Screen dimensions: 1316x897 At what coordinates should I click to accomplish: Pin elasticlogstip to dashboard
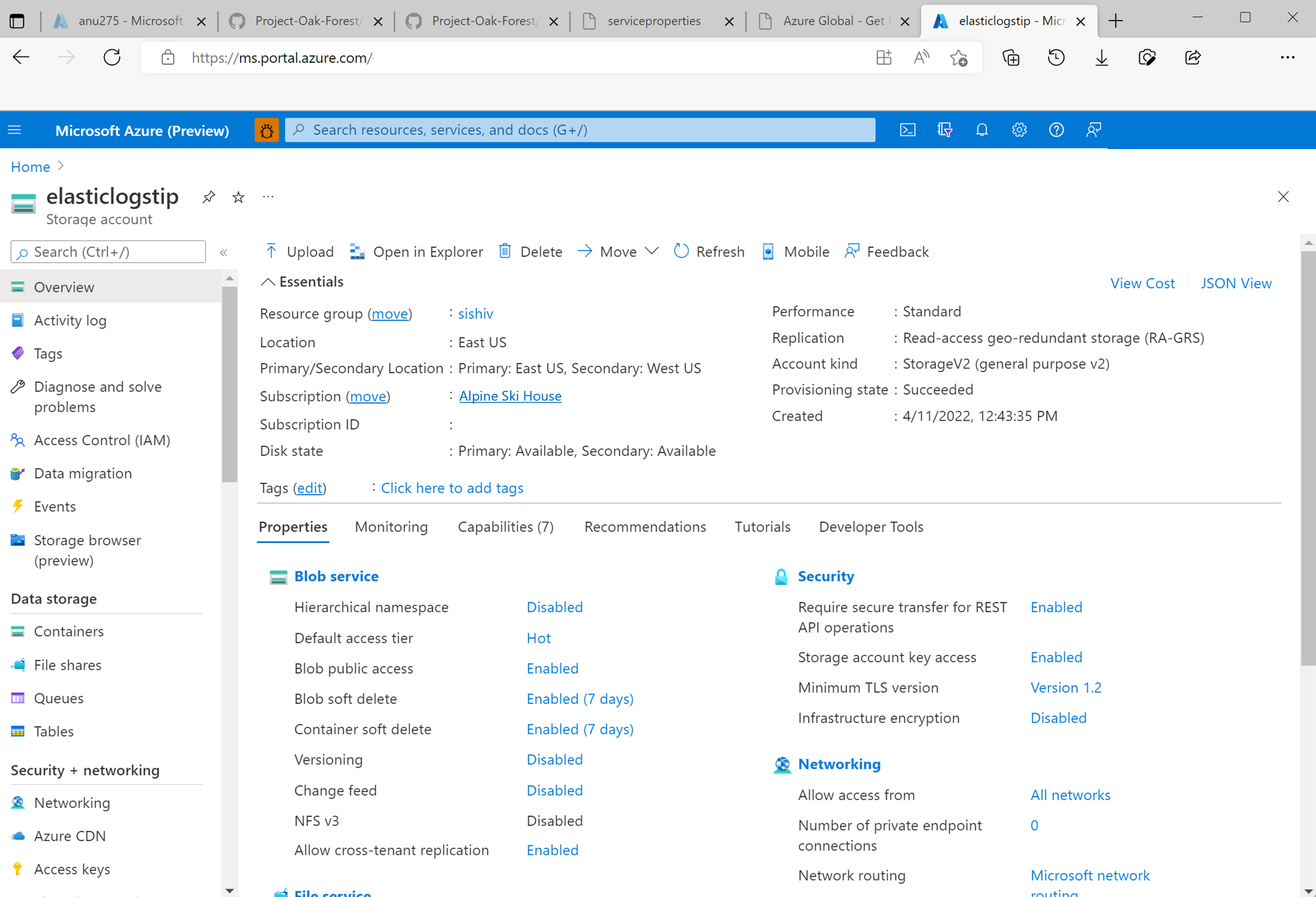[208, 196]
